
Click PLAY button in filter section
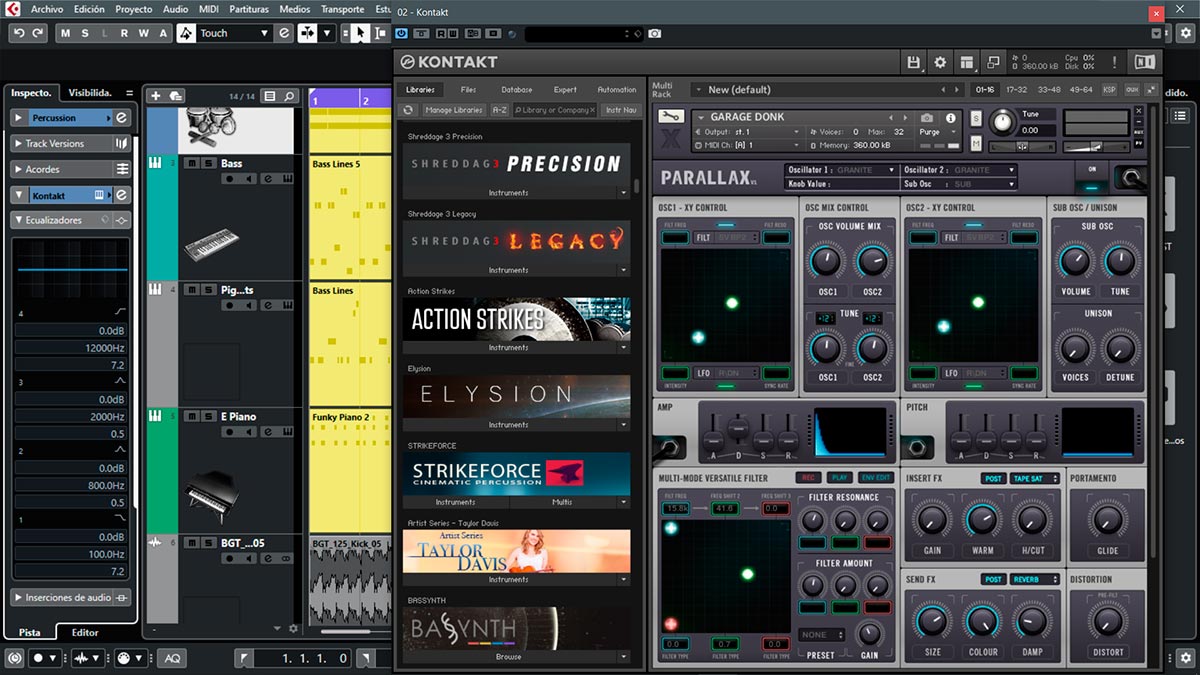[x=840, y=478]
